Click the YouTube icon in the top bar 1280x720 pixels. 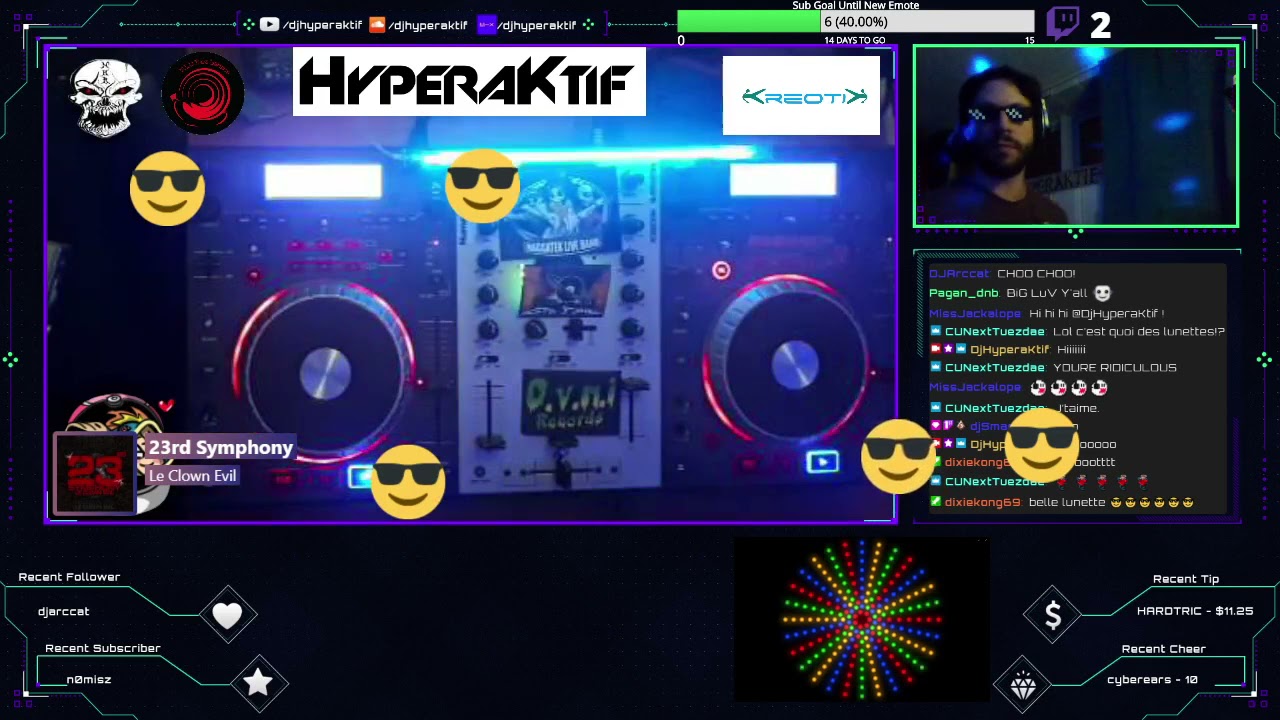269,25
